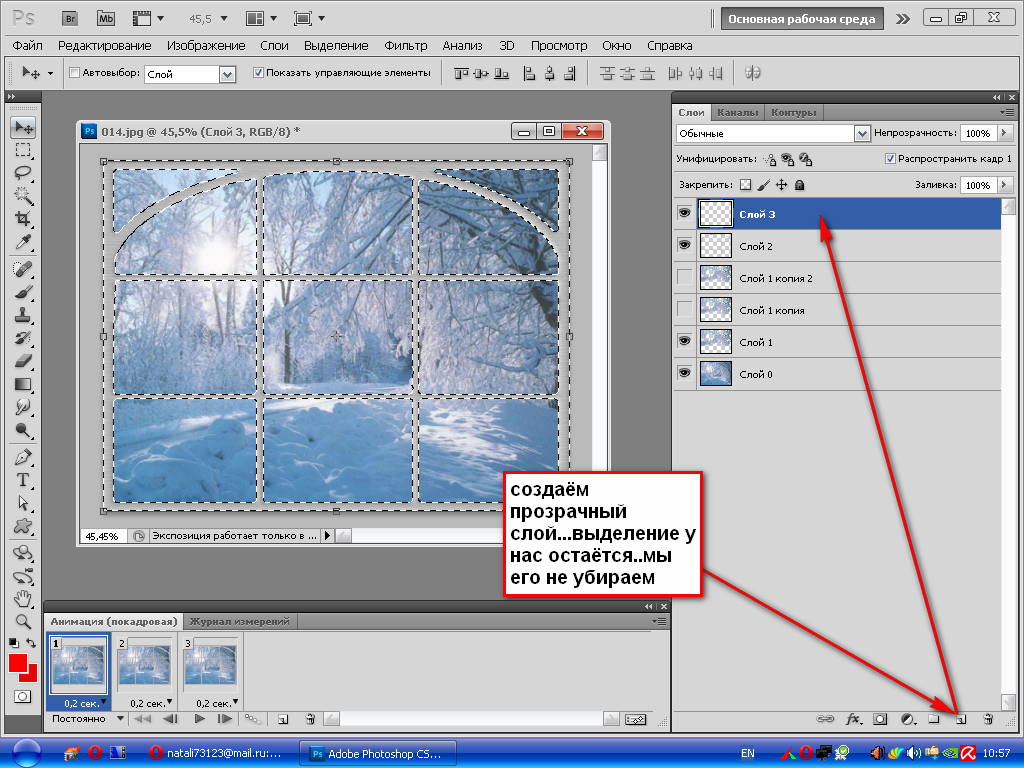
Task: Select the Hand tool
Action: click(24, 598)
